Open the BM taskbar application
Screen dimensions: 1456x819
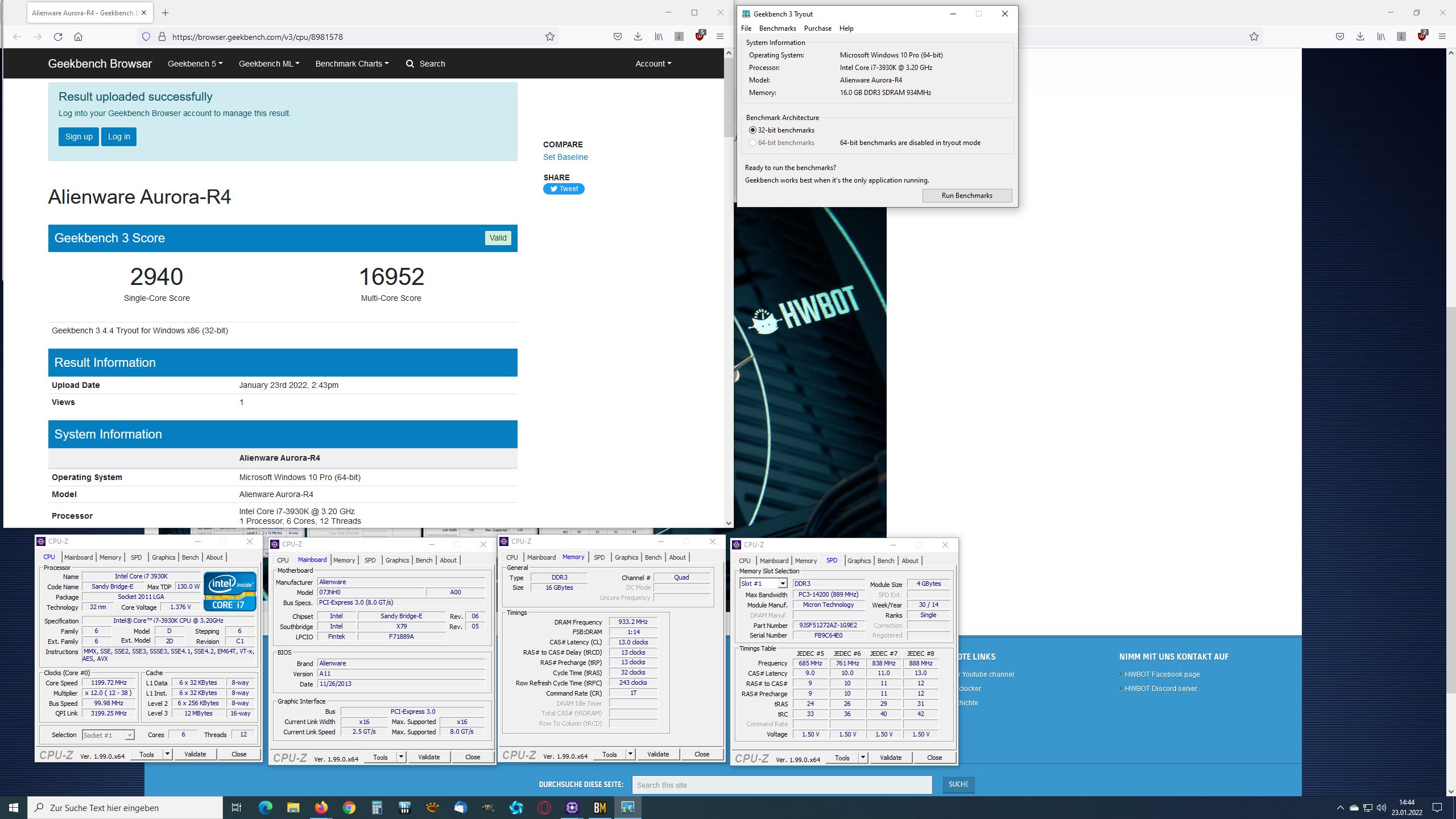point(599,808)
